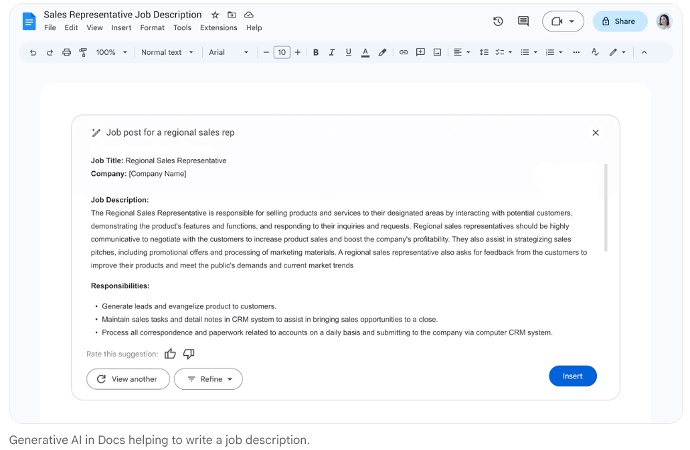Screen dimensions: 690x450
Task: Open version history clock icon
Action: coord(498,21)
